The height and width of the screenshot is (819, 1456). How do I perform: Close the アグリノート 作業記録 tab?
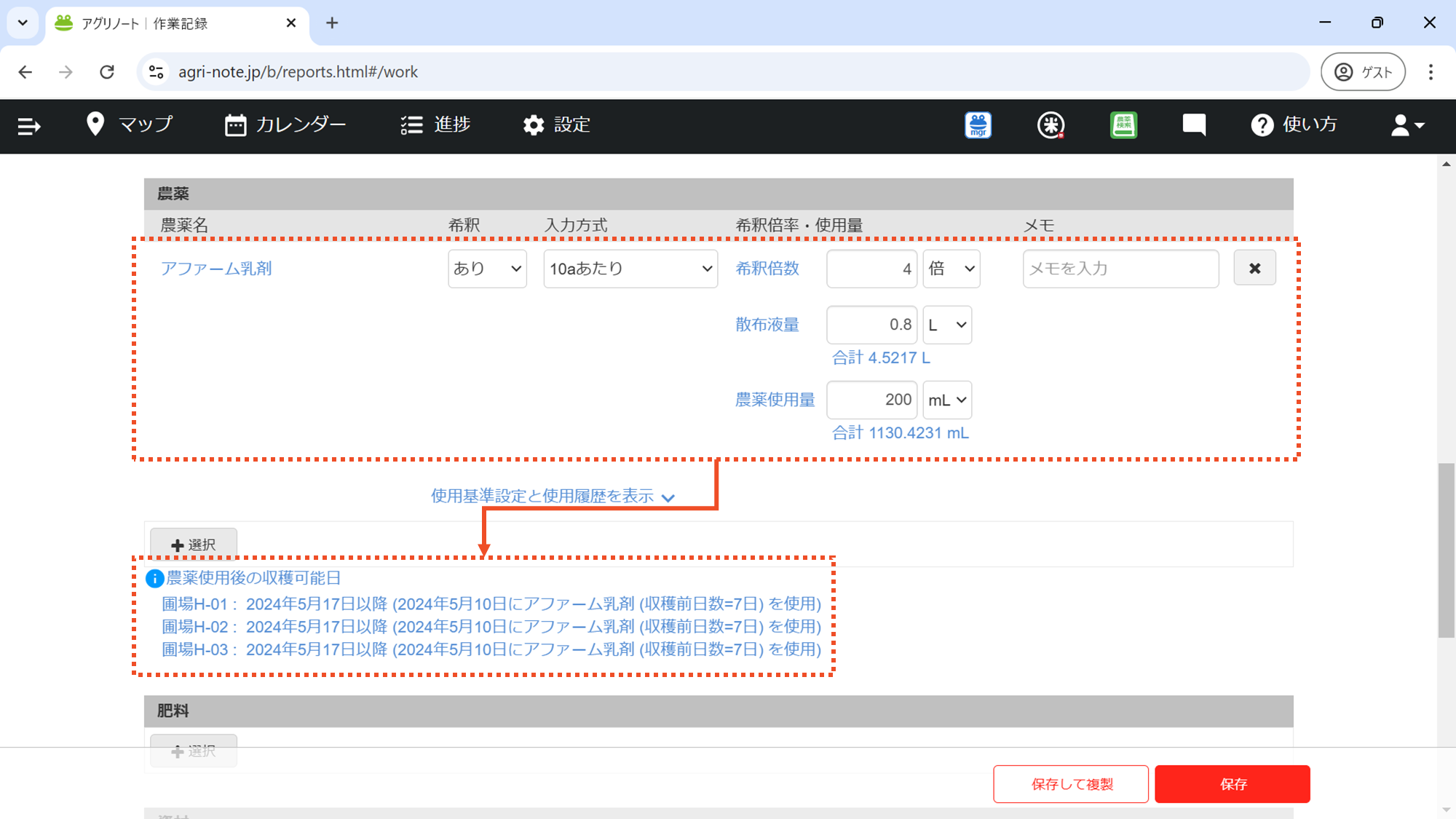(x=291, y=23)
